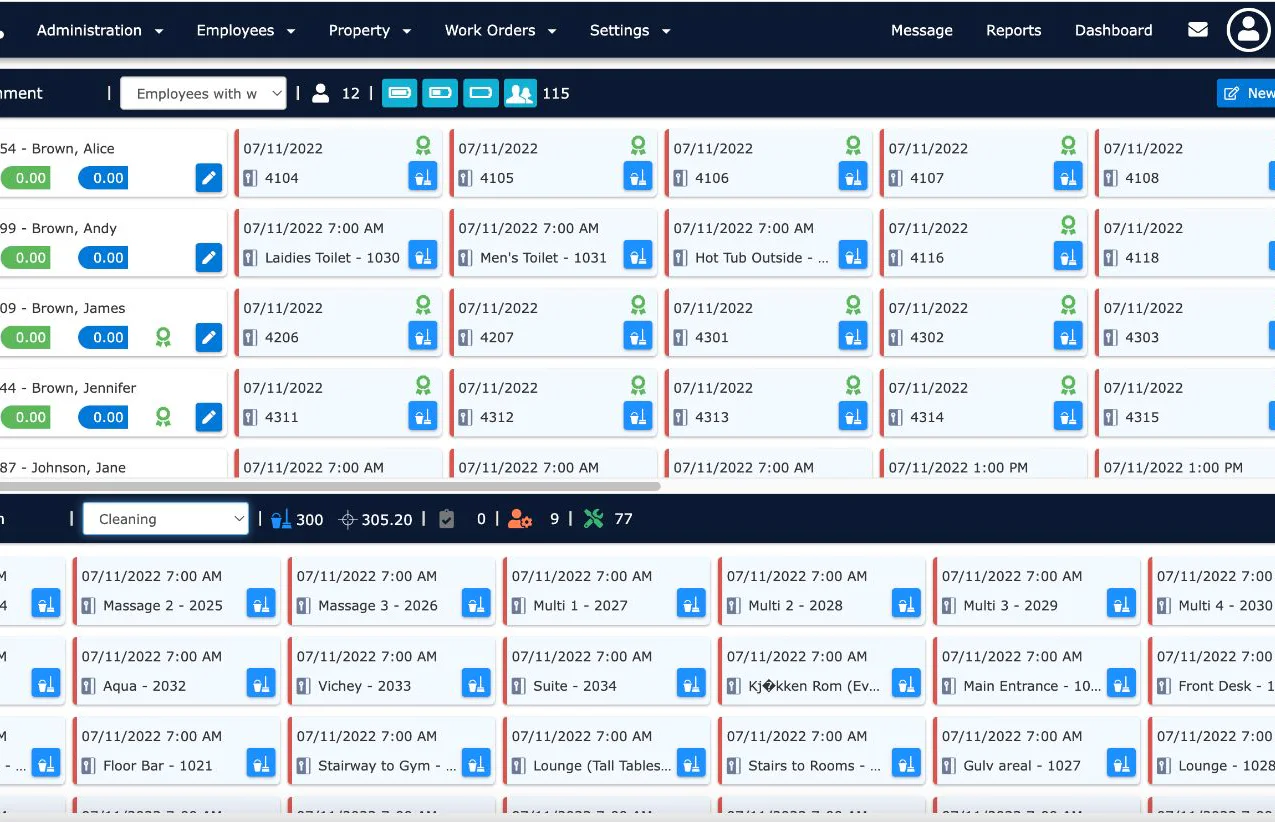1275x822 pixels.
Task: Click the cleaning icon on Multi 2 - 2028
Action: coord(906,605)
